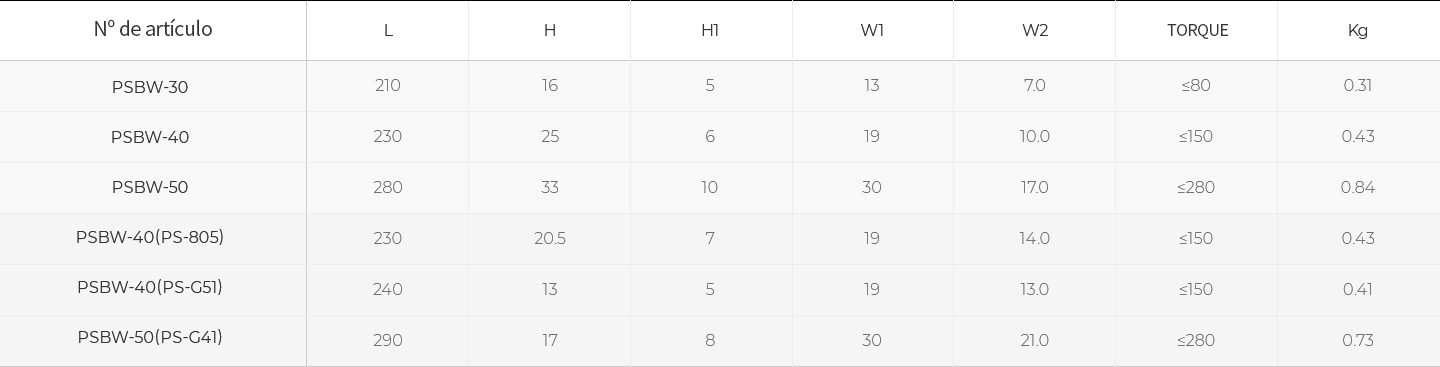Click the 0.31 Kg value
This screenshot has height=367, width=1440.
(x=1358, y=85)
